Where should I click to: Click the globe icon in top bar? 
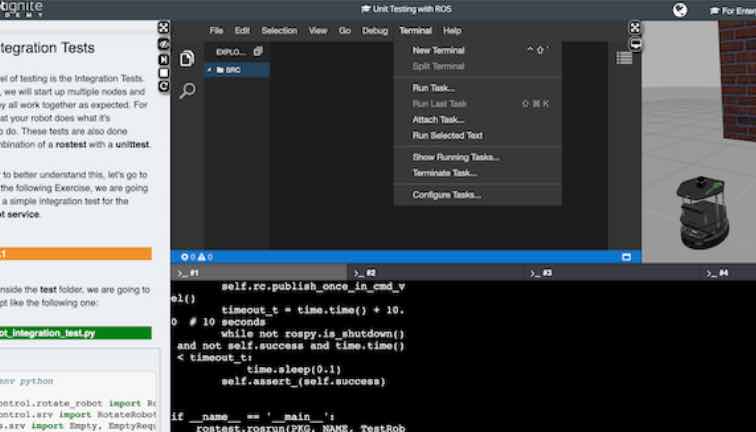(x=680, y=10)
